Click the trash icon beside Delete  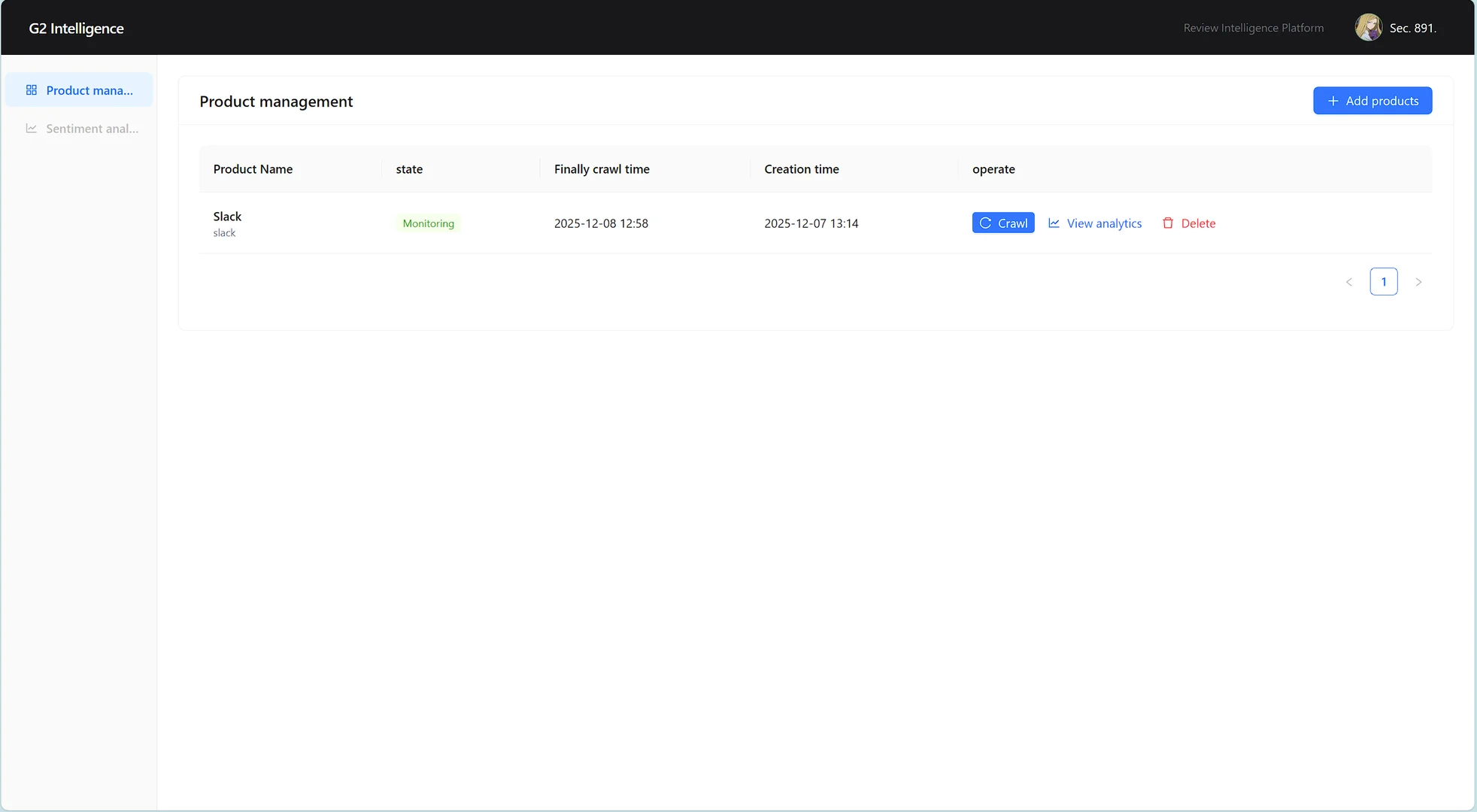click(1168, 223)
